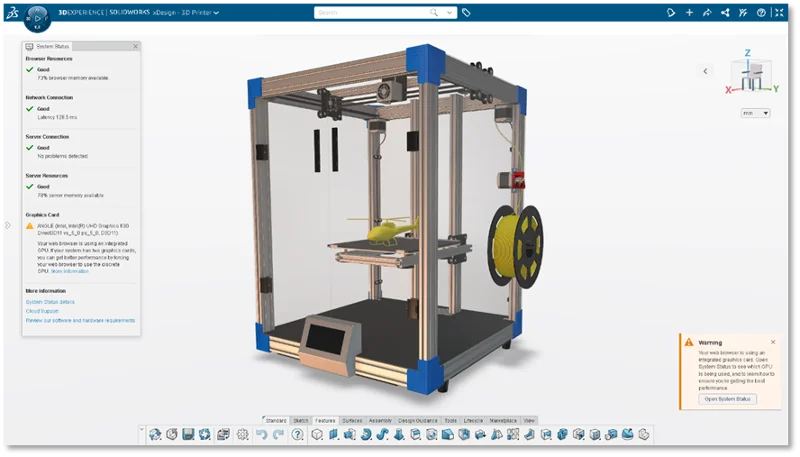
Task: Expand the collapsed left side panel arrow
Action: (8, 225)
